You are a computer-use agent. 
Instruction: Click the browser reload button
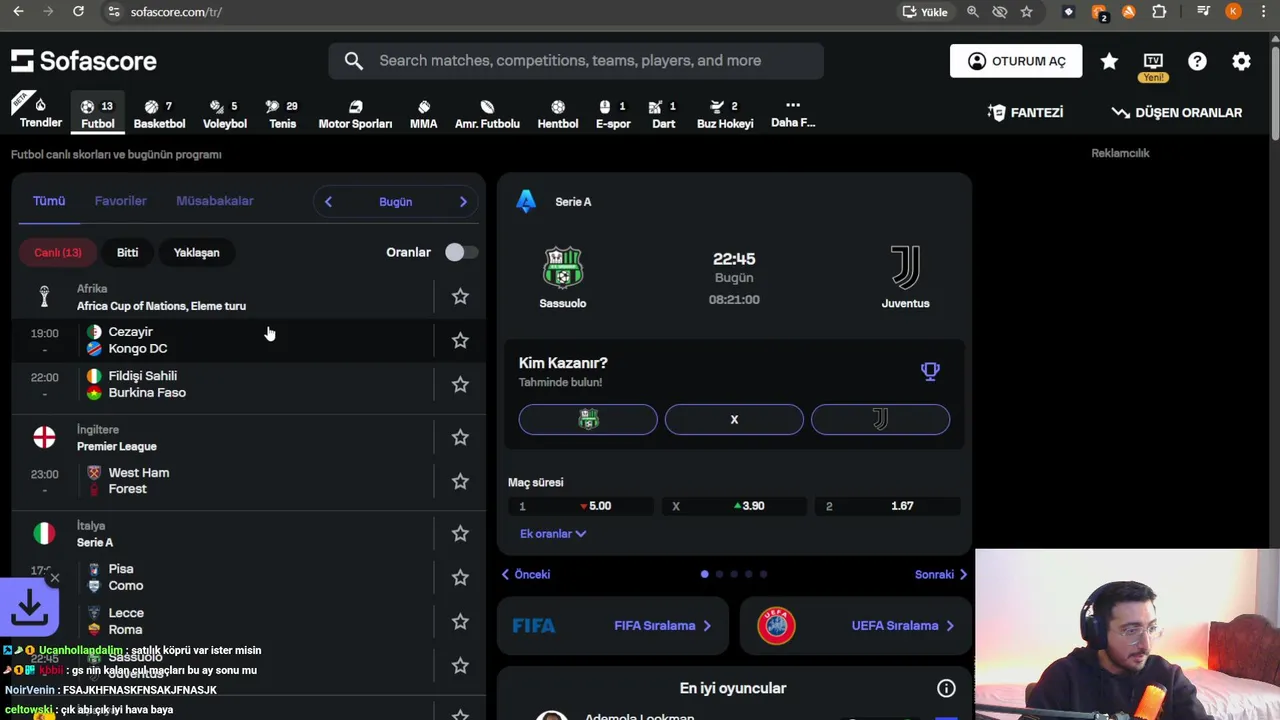tap(78, 12)
